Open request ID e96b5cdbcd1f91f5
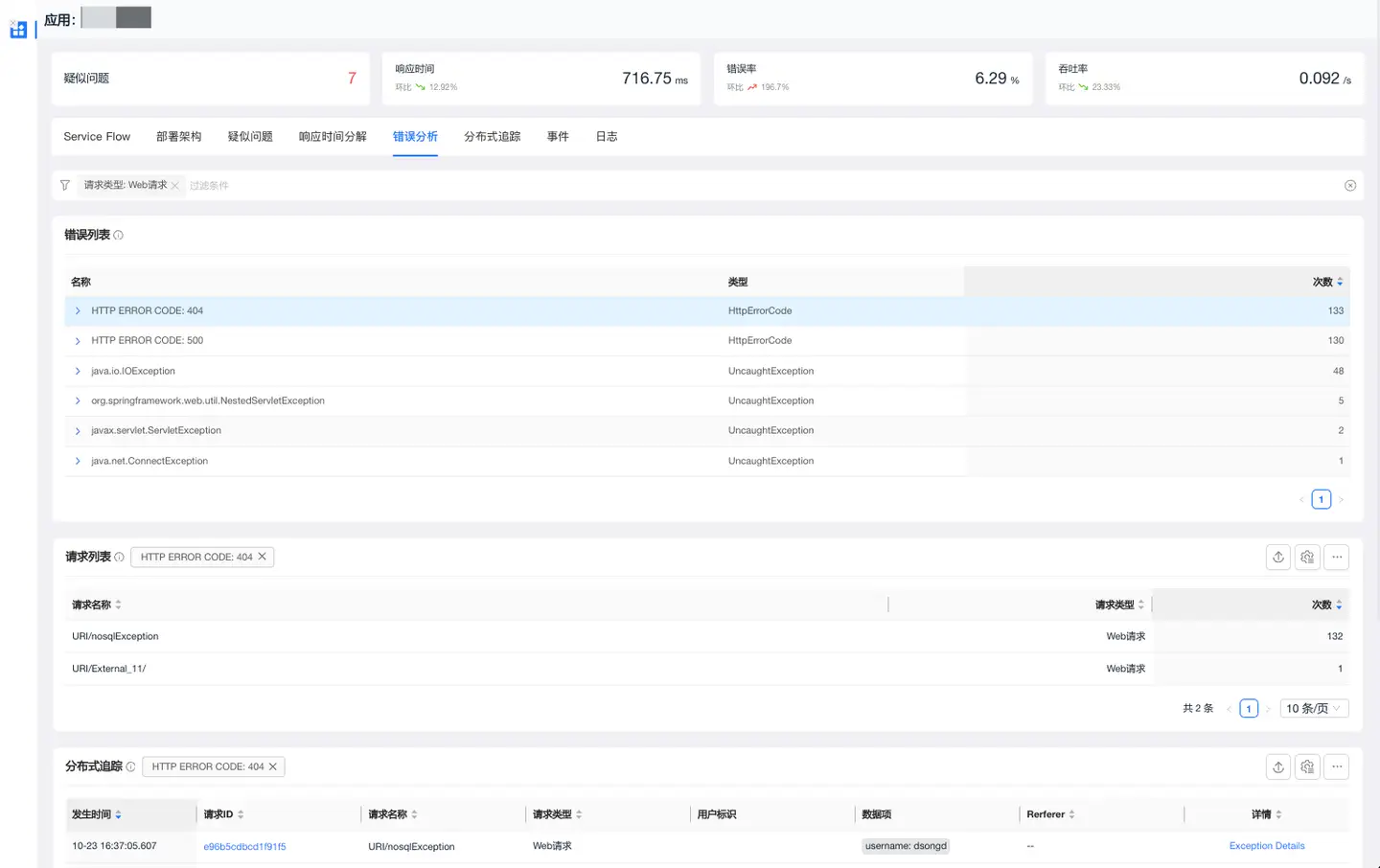 click(244, 847)
